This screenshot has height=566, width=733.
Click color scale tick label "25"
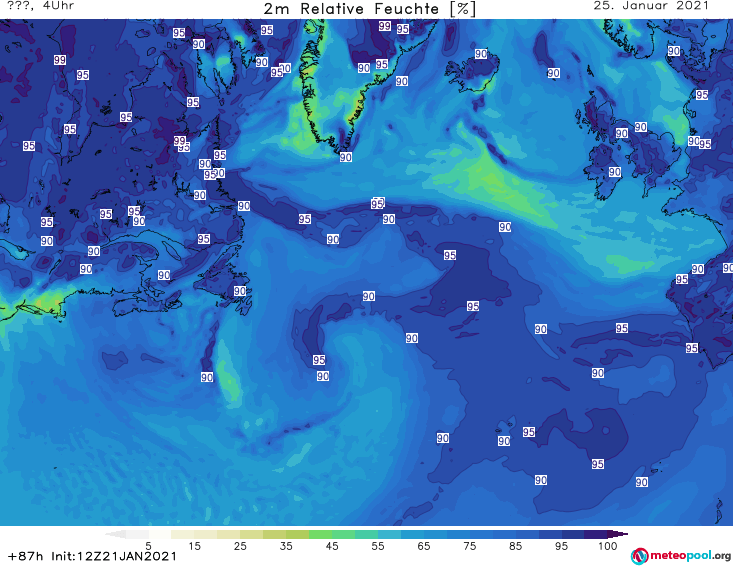(240, 546)
